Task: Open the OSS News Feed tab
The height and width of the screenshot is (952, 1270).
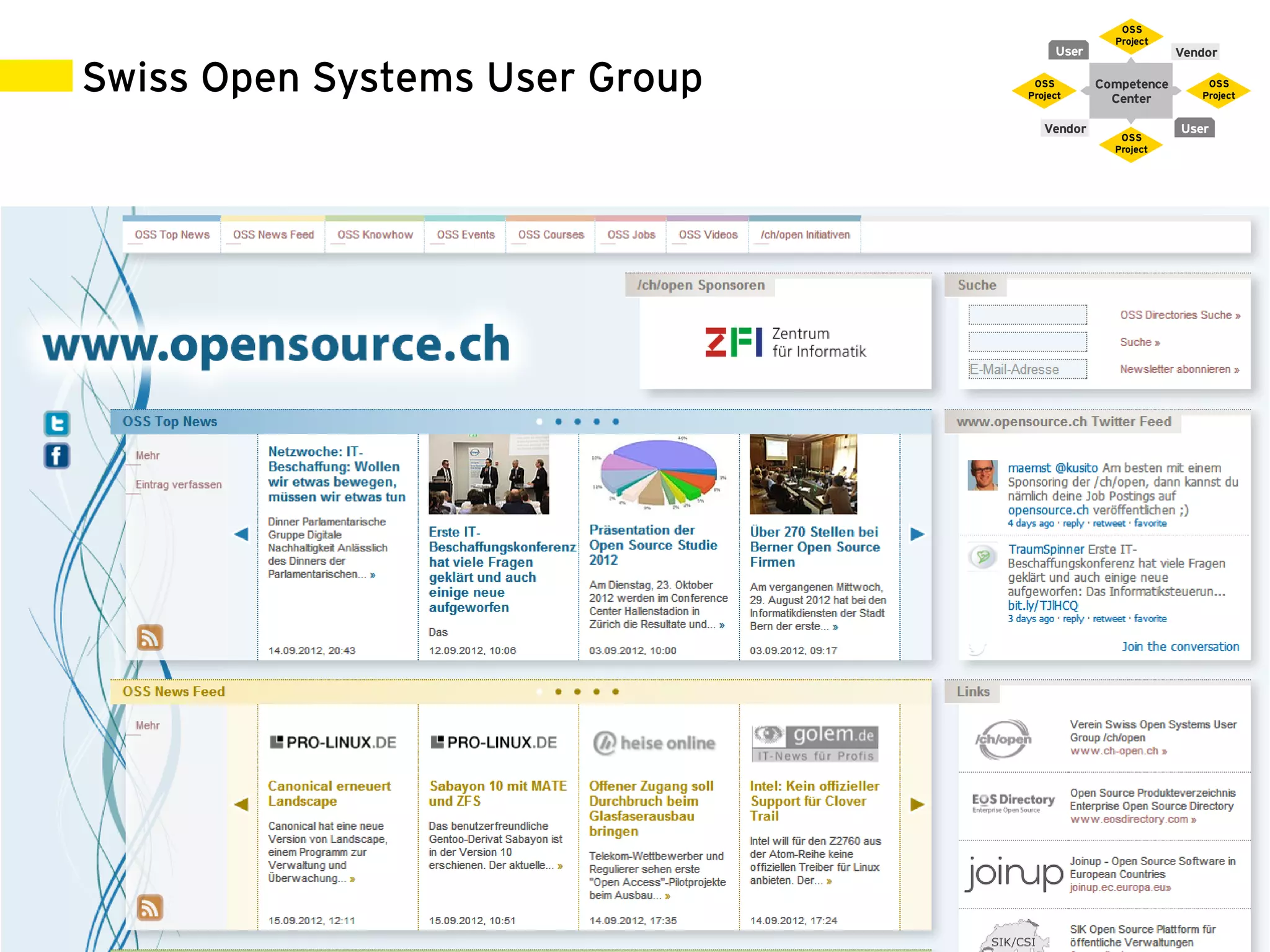Action: point(273,234)
